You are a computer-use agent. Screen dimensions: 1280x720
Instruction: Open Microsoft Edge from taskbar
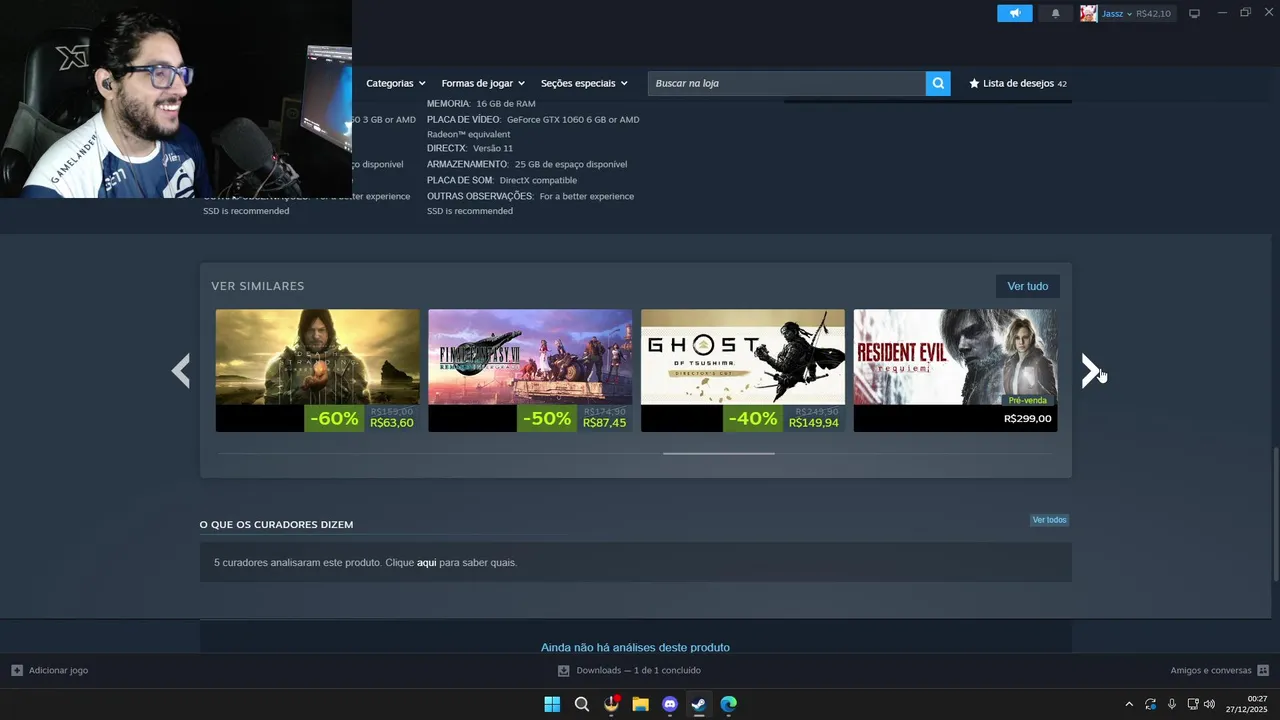tap(729, 704)
